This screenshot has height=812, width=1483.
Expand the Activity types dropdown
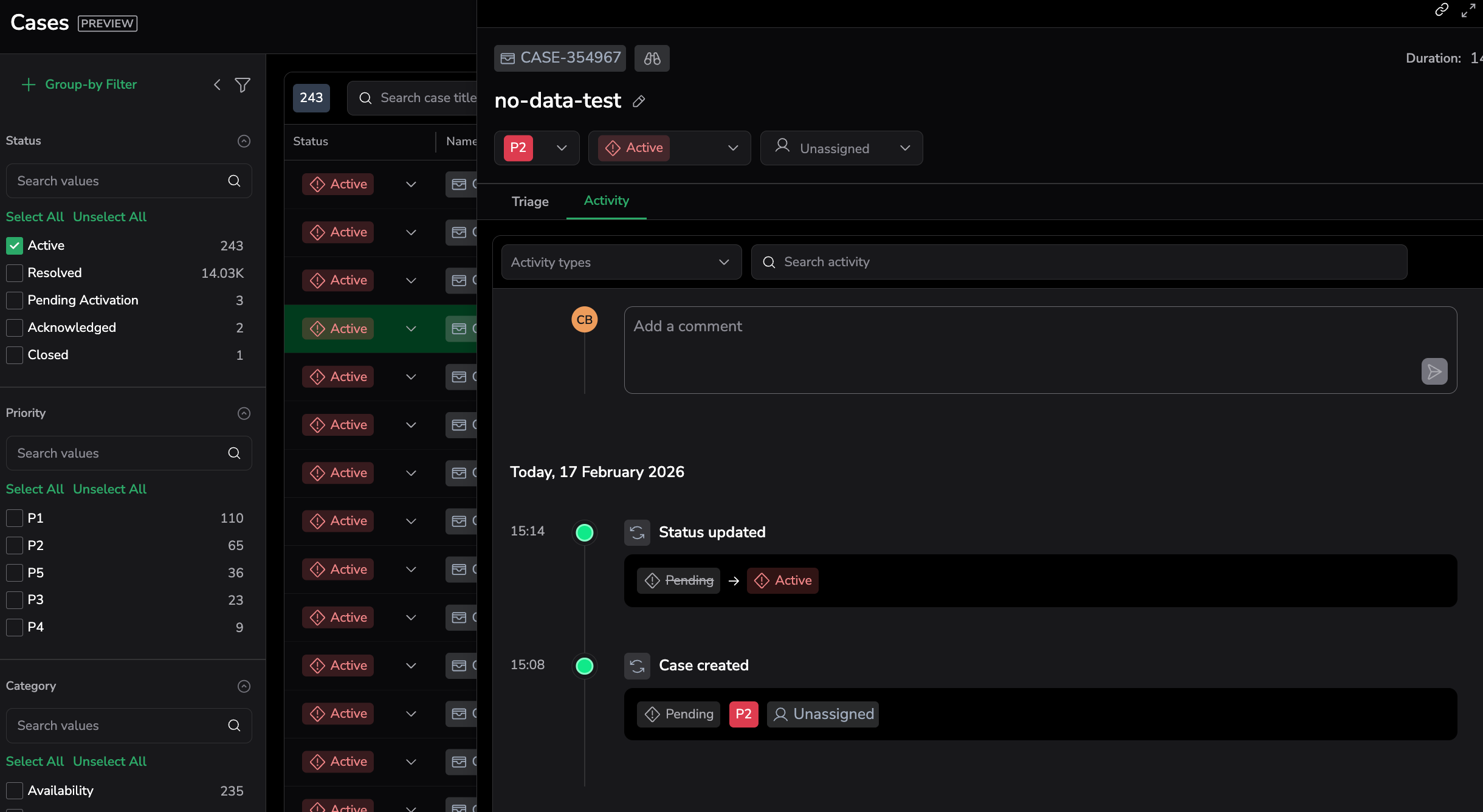click(621, 263)
